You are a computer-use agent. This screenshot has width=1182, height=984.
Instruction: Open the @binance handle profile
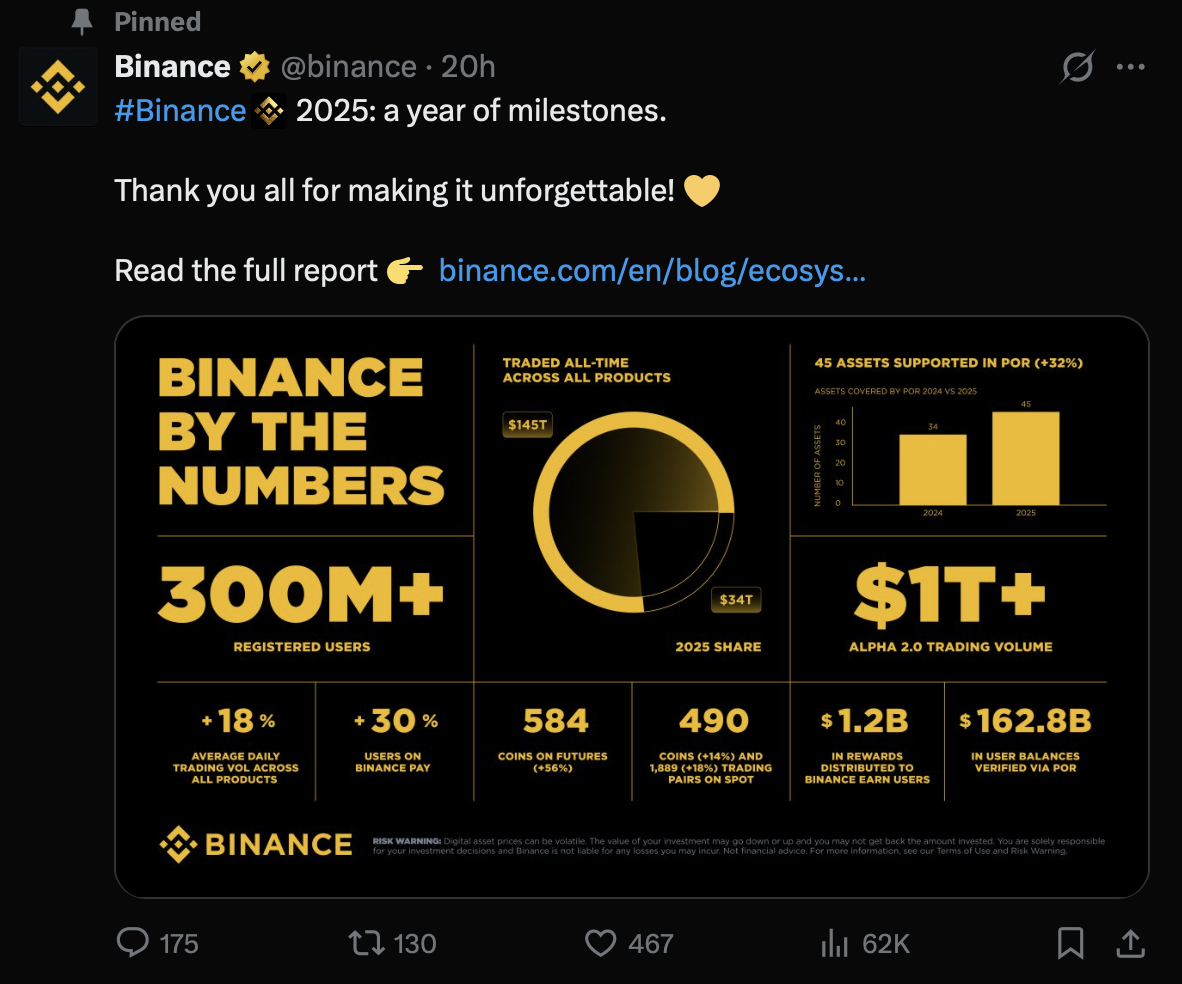click(348, 67)
